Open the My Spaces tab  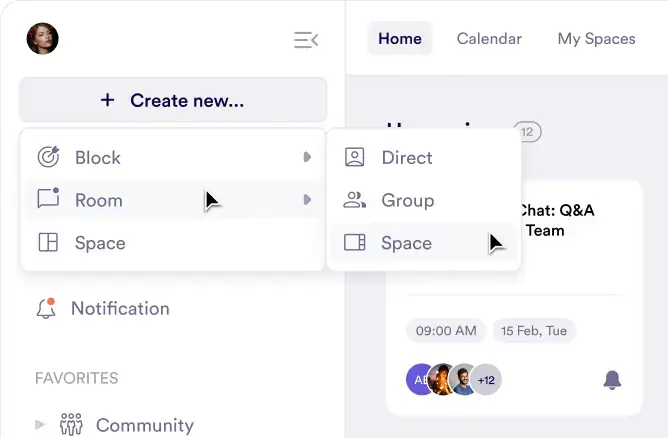pos(596,39)
